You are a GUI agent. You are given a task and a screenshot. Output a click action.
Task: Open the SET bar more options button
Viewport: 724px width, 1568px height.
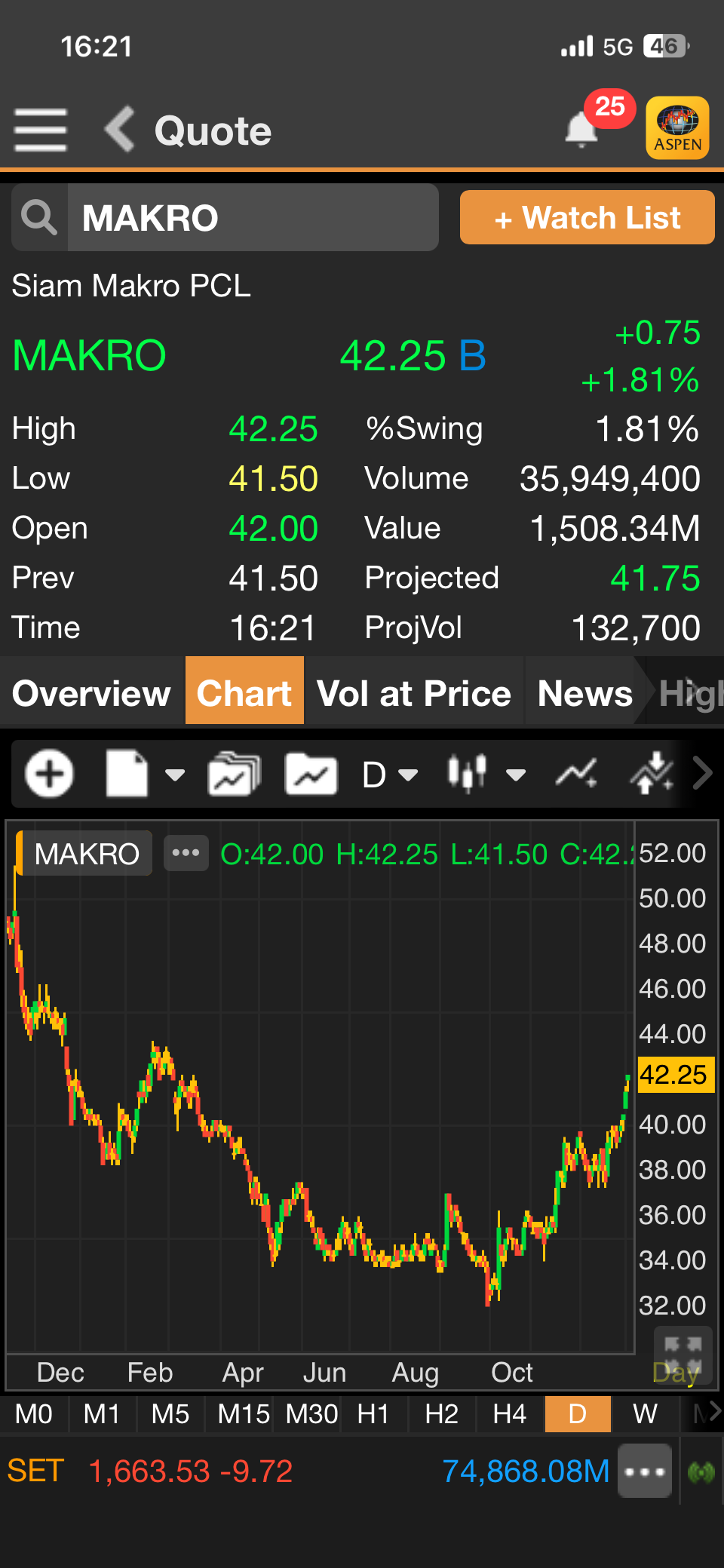[x=645, y=1471]
